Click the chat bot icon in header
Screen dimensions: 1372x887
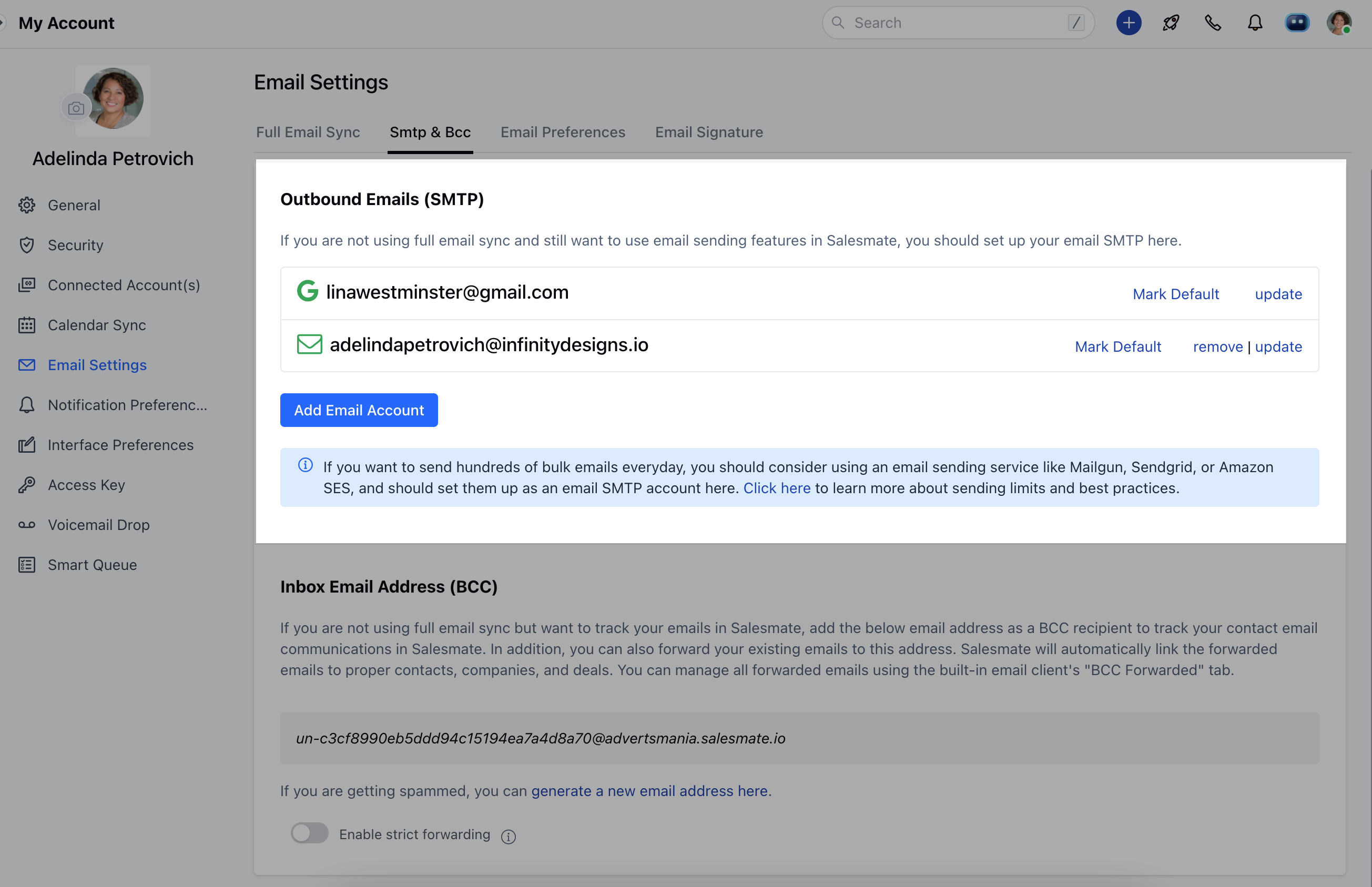(1297, 23)
